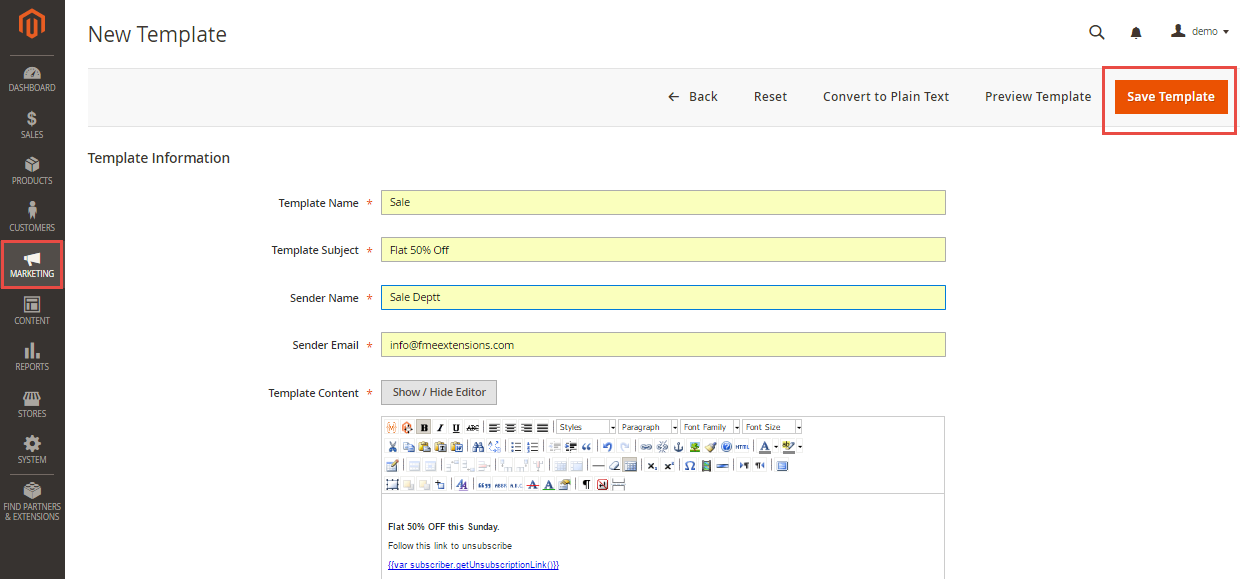Insert special character with Omega icon

click(x=690, y=465)
